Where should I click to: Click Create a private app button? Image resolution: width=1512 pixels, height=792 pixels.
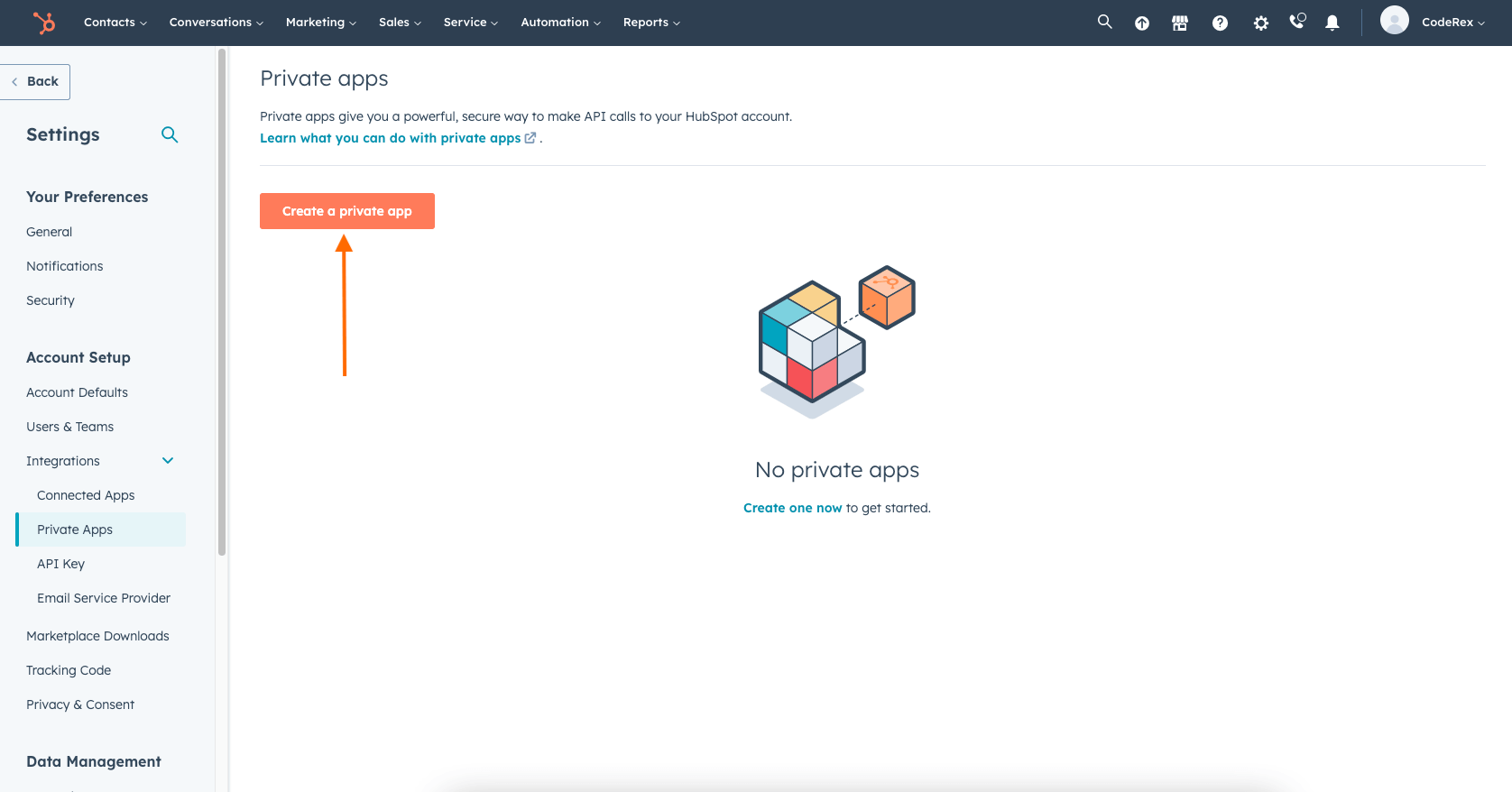(347, 211)
